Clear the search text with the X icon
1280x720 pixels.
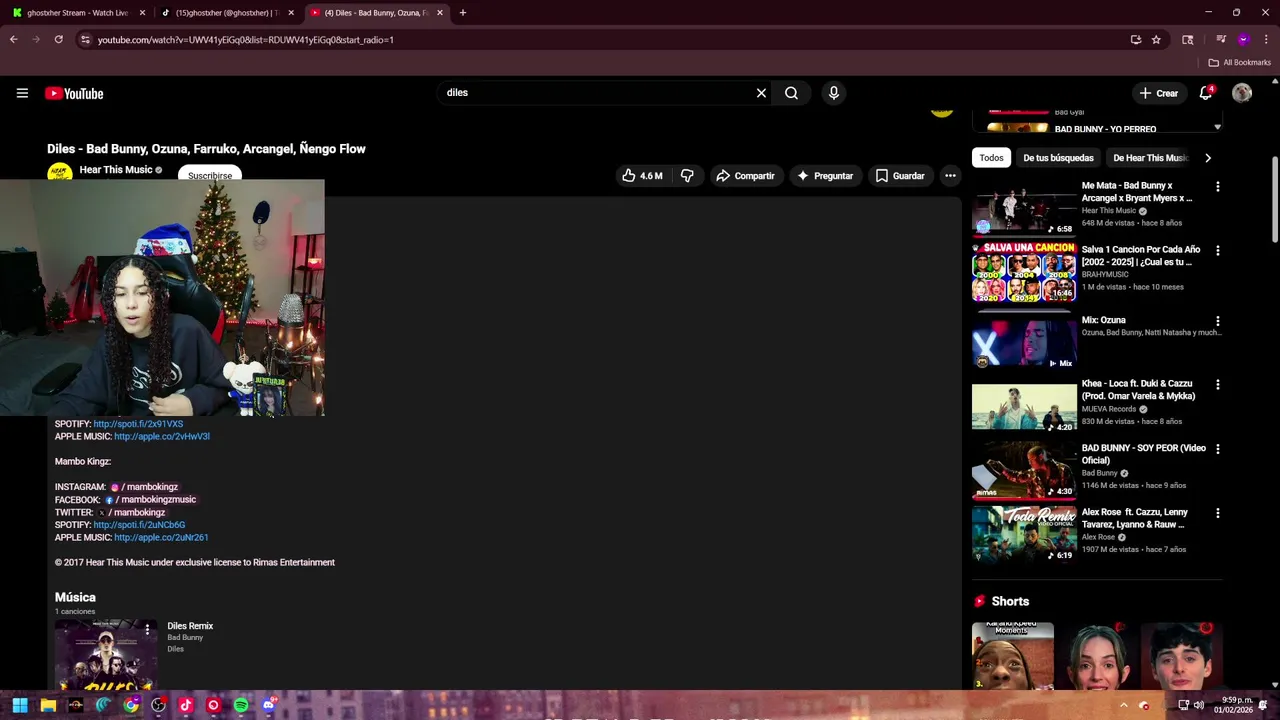click(761, 93)
